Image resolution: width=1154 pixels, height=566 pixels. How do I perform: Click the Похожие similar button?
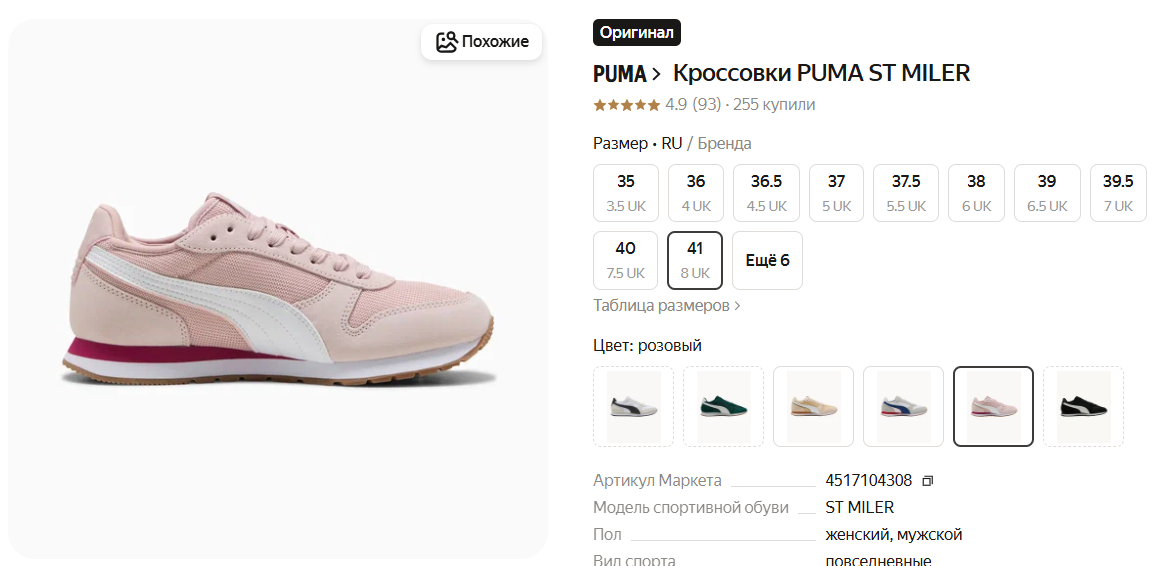(x=482, y=42)
